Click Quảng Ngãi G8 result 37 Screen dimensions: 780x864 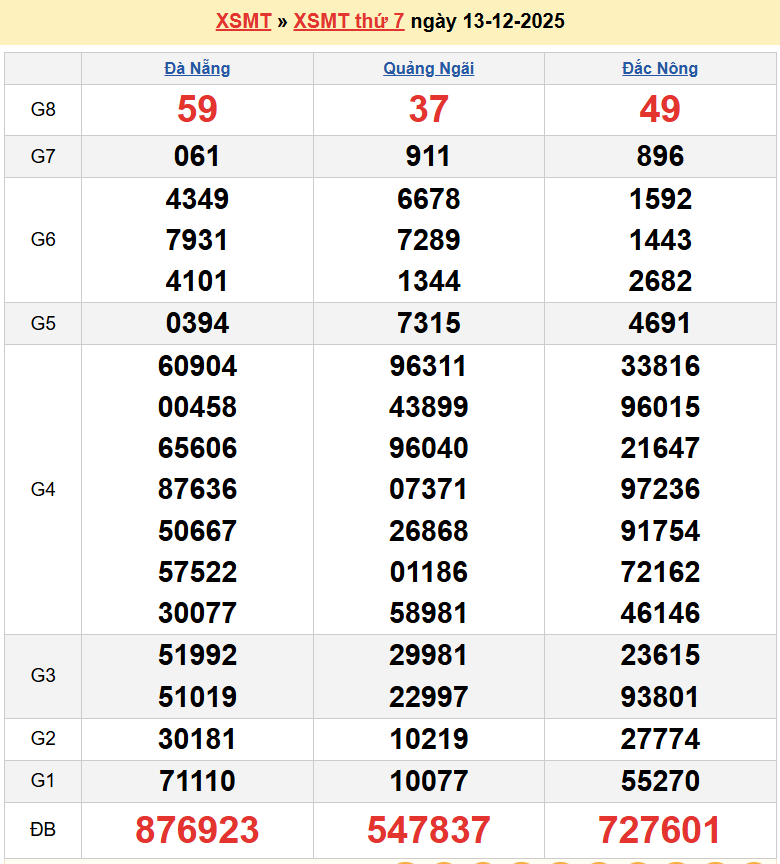[429, 109]
